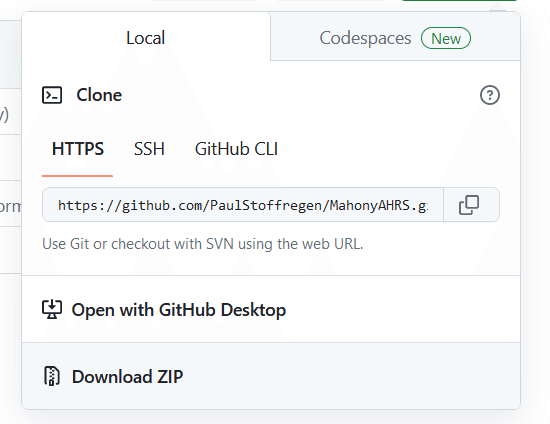This screenshot has width=550, height=424.
Task: Click the ZIP file icon
Action: tap(52, 376)
